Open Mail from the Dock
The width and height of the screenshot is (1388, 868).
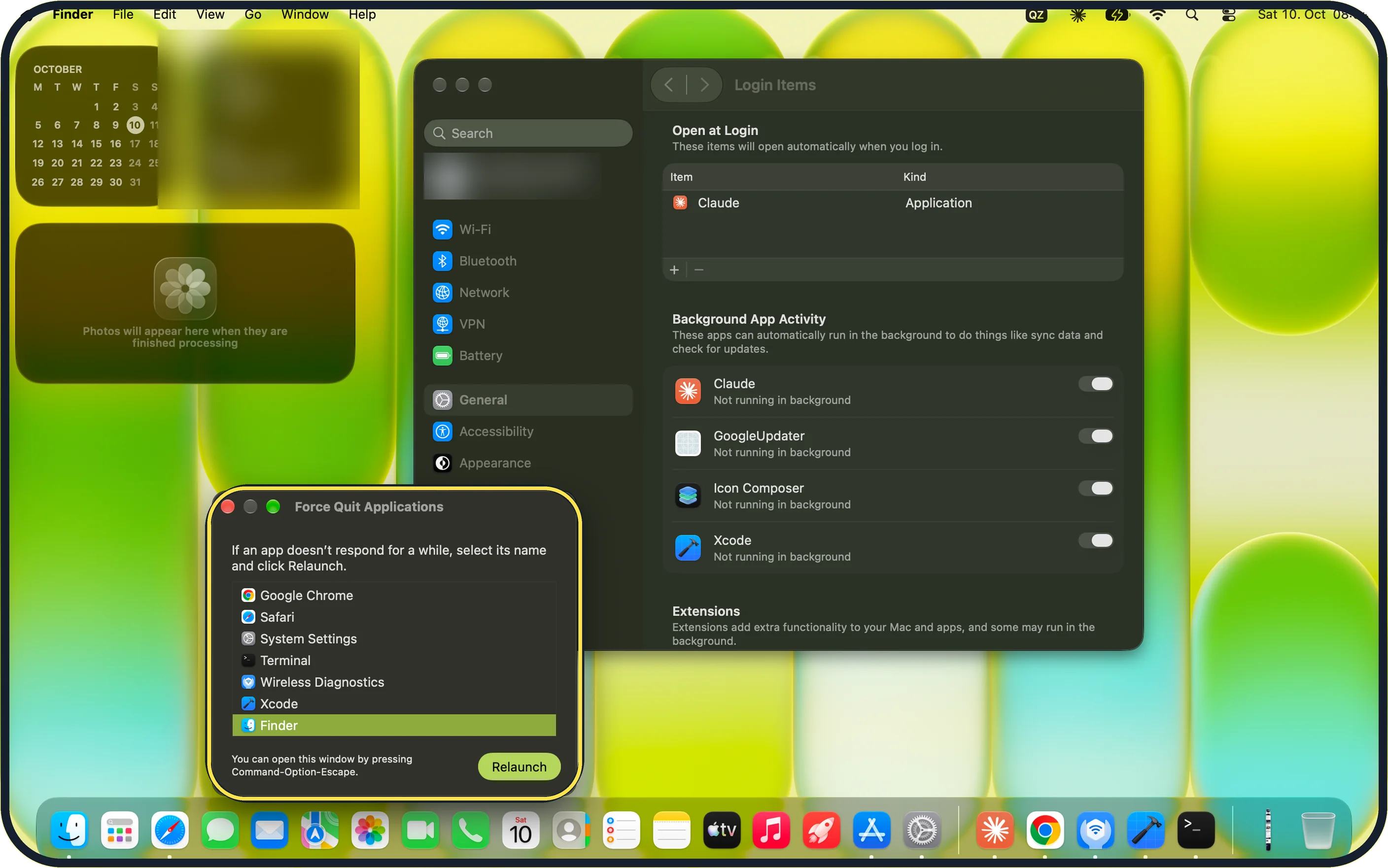270,830
